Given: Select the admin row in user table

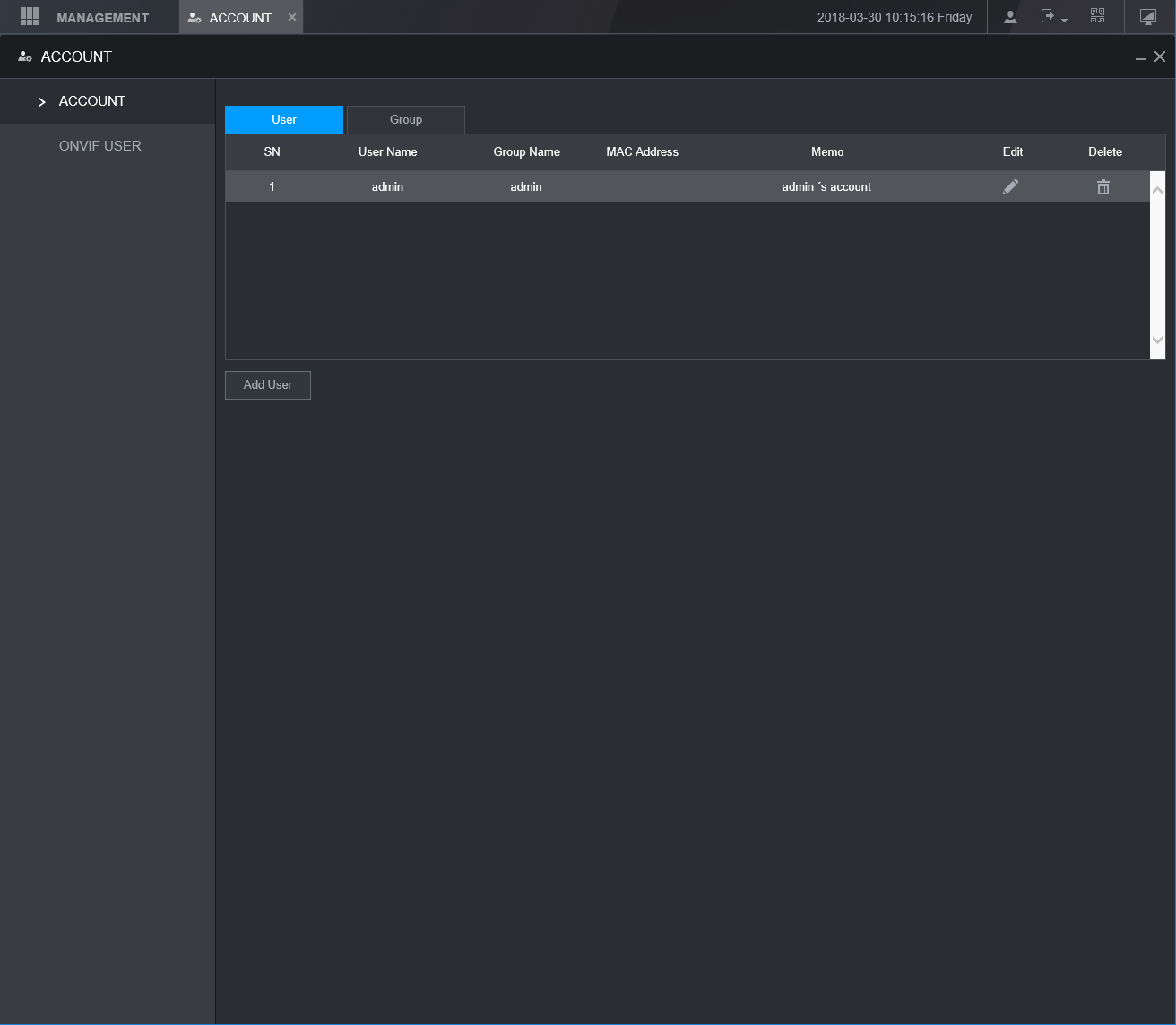Looking at the screenshot, I should [x=687, y=186].
